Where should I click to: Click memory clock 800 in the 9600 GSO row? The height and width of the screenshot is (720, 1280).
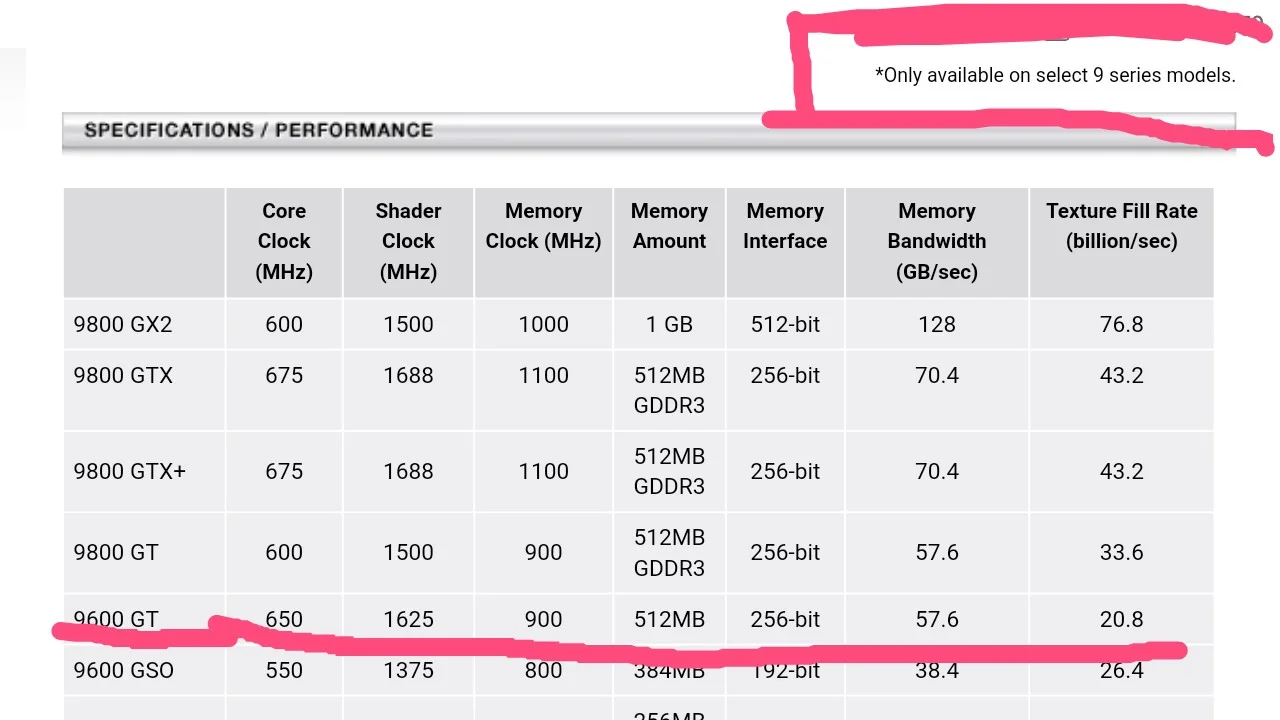tap(543, 670)
